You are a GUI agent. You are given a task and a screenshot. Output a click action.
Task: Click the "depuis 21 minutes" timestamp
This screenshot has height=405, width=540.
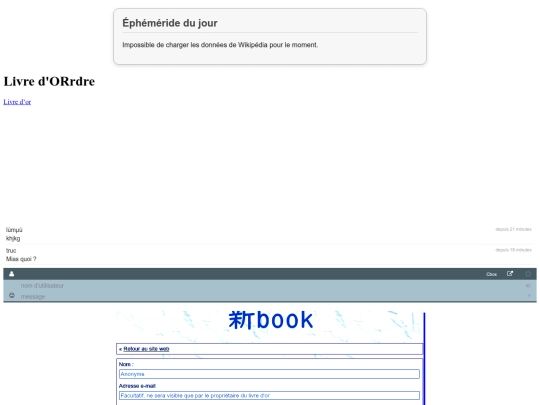tap(513, 229)
